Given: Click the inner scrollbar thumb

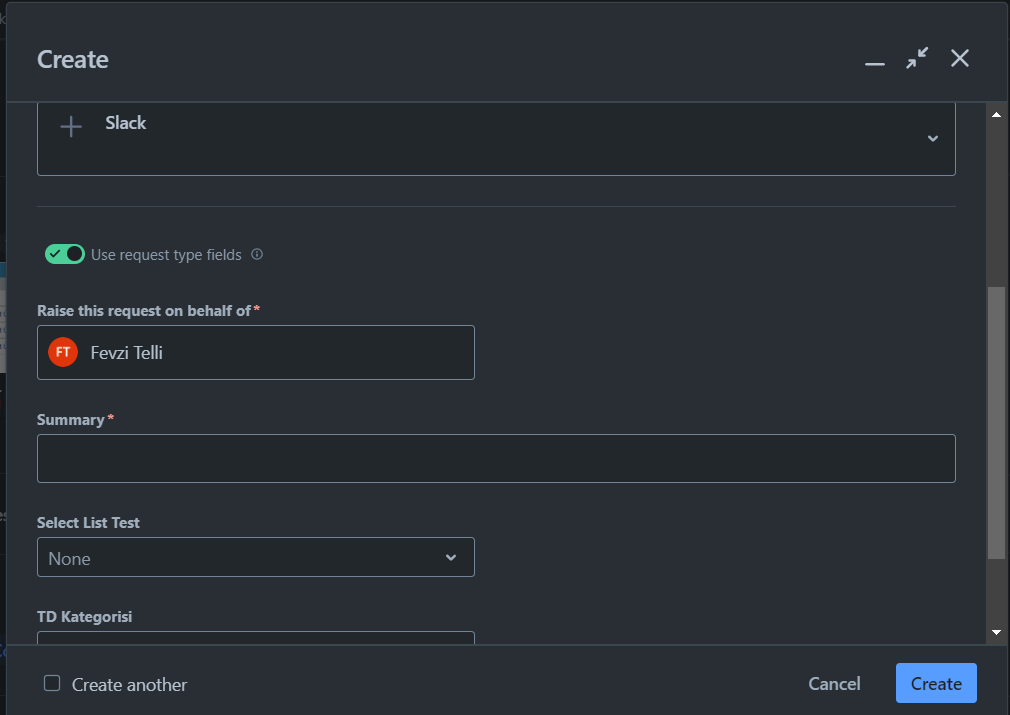Looking at the screenshot, I should [996, 420].
